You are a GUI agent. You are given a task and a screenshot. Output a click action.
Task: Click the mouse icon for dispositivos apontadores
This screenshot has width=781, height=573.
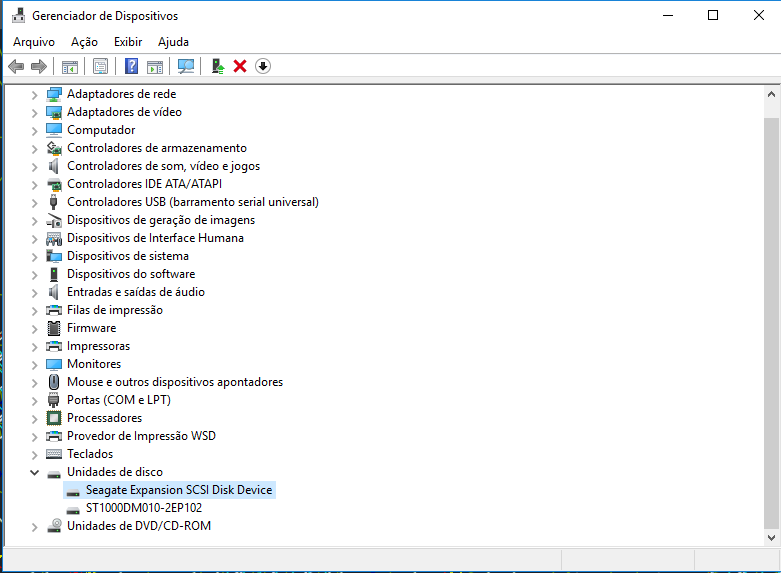point(54,382)
